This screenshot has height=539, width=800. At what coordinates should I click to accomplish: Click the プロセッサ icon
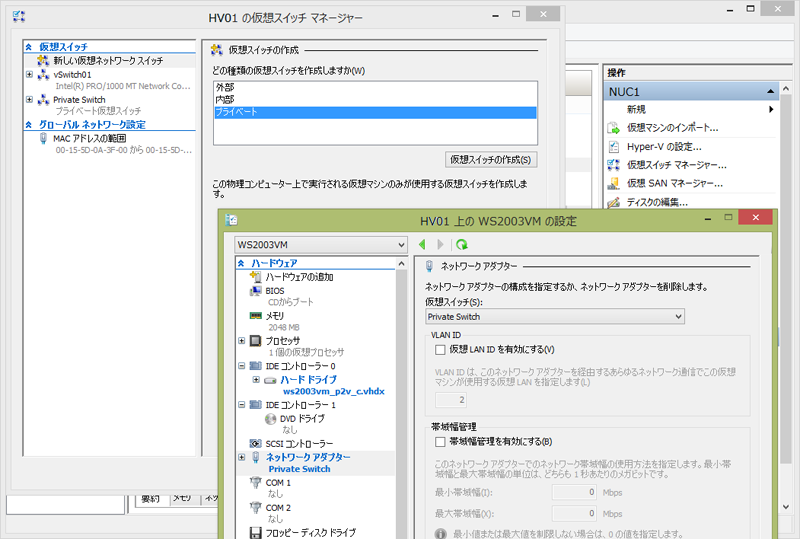[x=256, y=340]
